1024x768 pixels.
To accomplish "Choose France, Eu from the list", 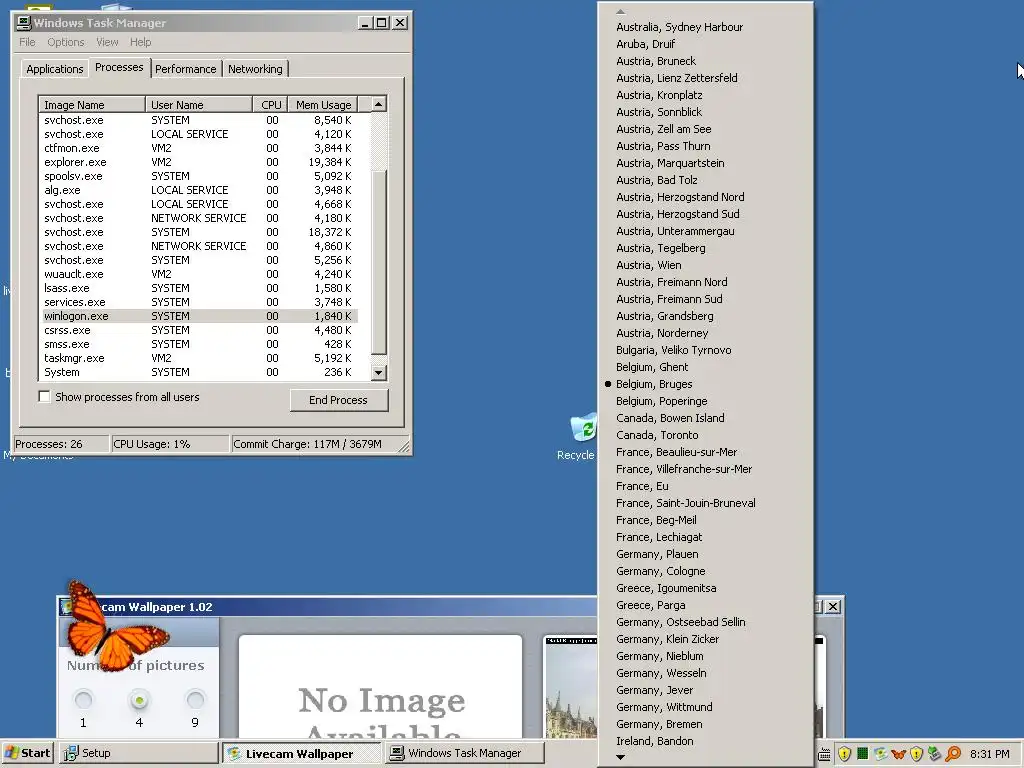I will pyautogui.click(x=705, y=486).
